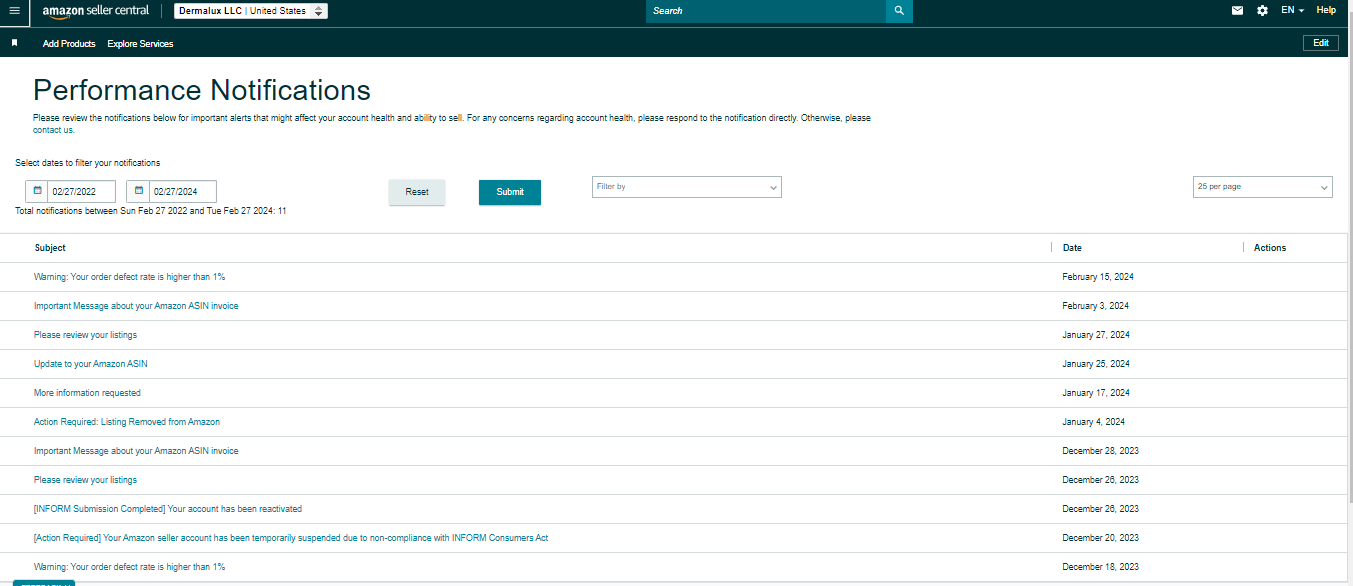Open the settings gear icon

(x=1262, y=11)
